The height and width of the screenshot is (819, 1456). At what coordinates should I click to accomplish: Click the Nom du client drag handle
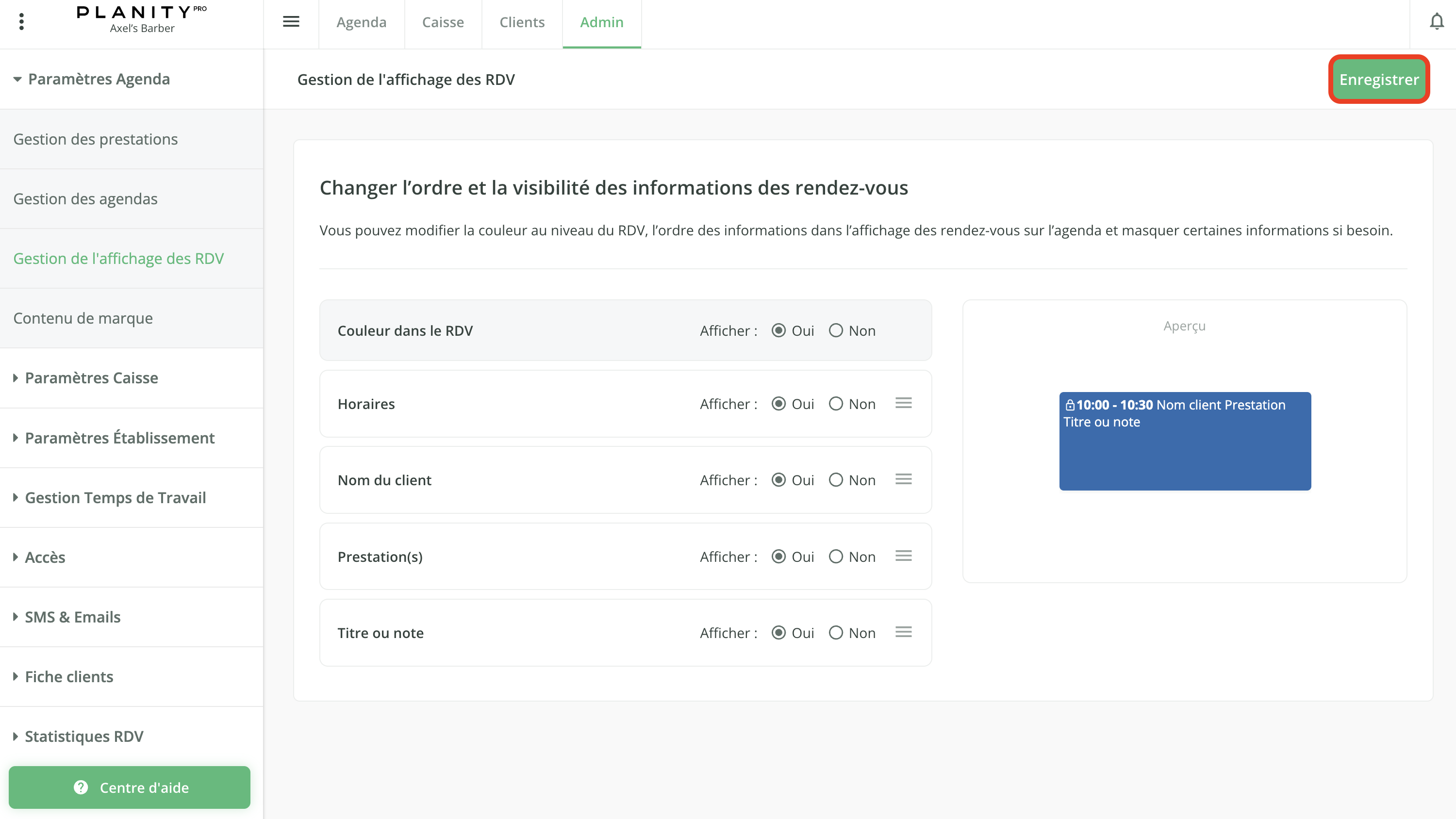903,479
